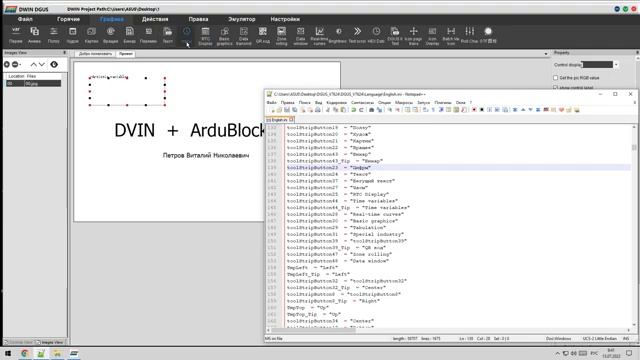Viewport: 640px width, 360px height.
Task: Expand the tab list arrow above canvas
Action: click(x=546, y=54)
